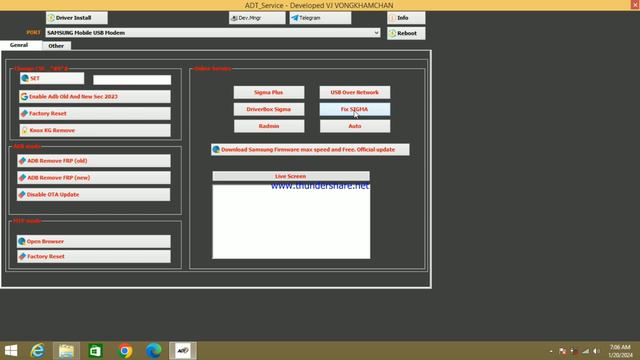Click the lock icon on Knox KG Remove
Screen dimensions: 640x360
24,130
